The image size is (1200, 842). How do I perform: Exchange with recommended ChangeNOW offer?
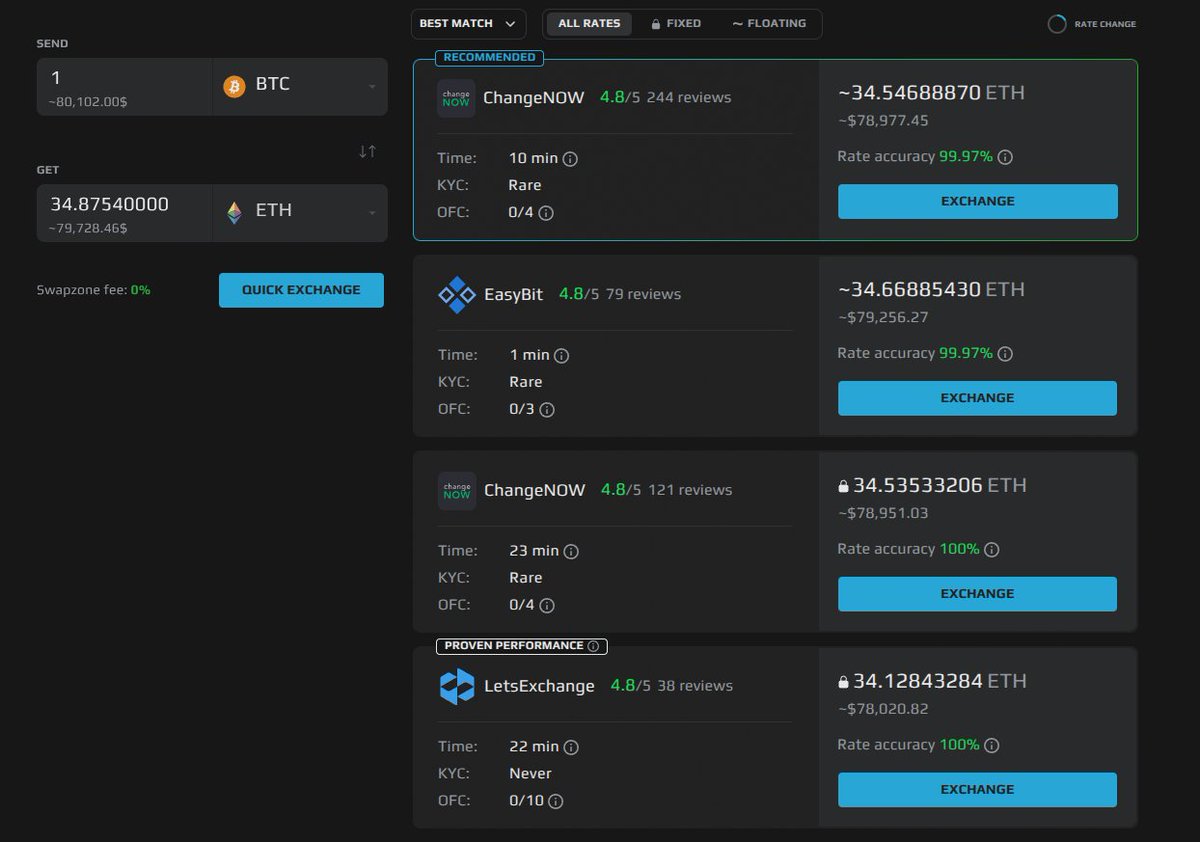pyautogui.click(x=978, y=201)
